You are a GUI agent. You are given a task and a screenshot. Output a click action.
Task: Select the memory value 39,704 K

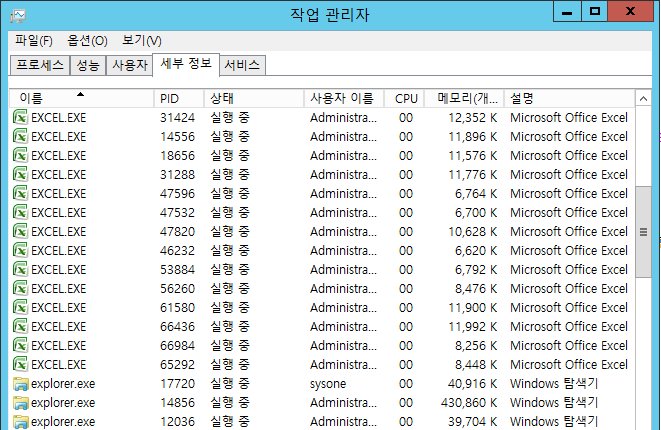click(x=473, y=422)
